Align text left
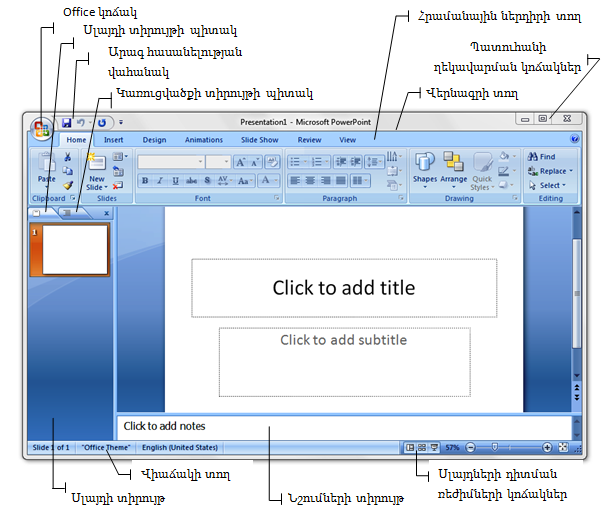The image size is (609, 512). [295, 181]
